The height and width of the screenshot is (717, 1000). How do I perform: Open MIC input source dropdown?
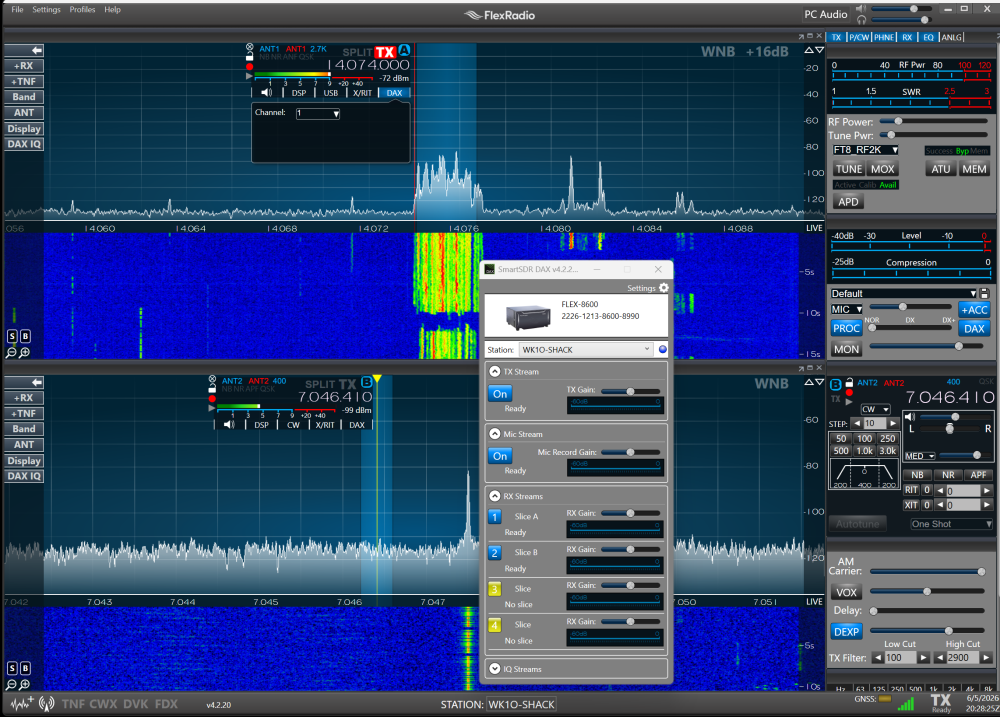pyautogui.click(x=846, y=309)
